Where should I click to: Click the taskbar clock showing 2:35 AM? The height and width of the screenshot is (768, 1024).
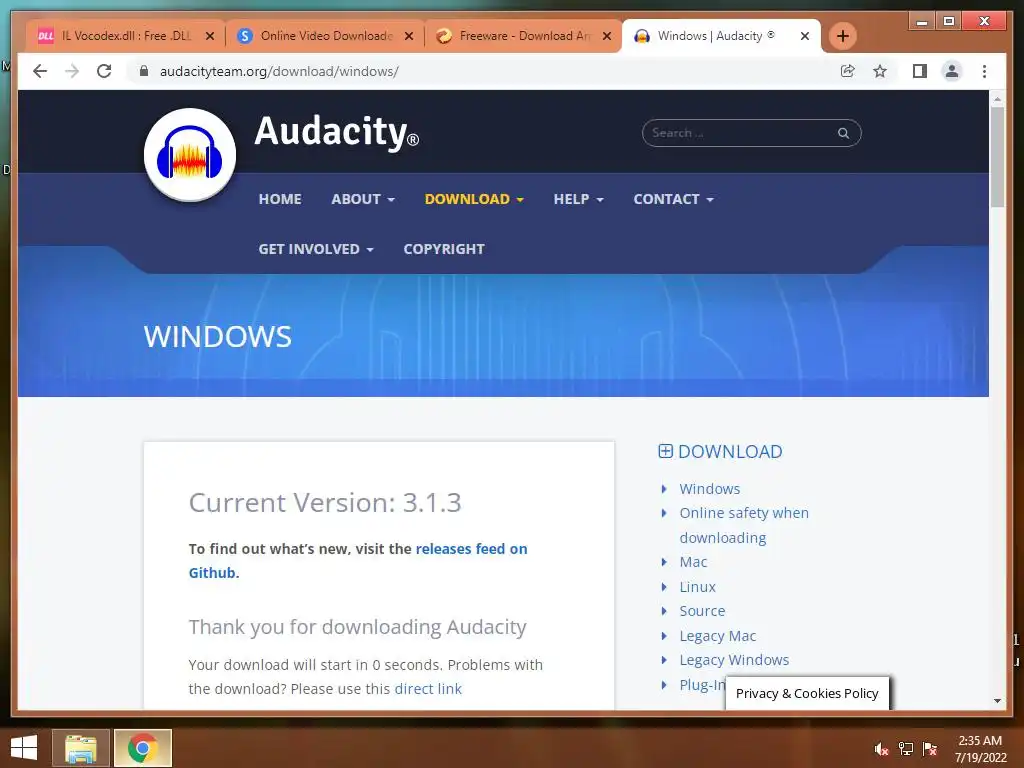[980, 749]
